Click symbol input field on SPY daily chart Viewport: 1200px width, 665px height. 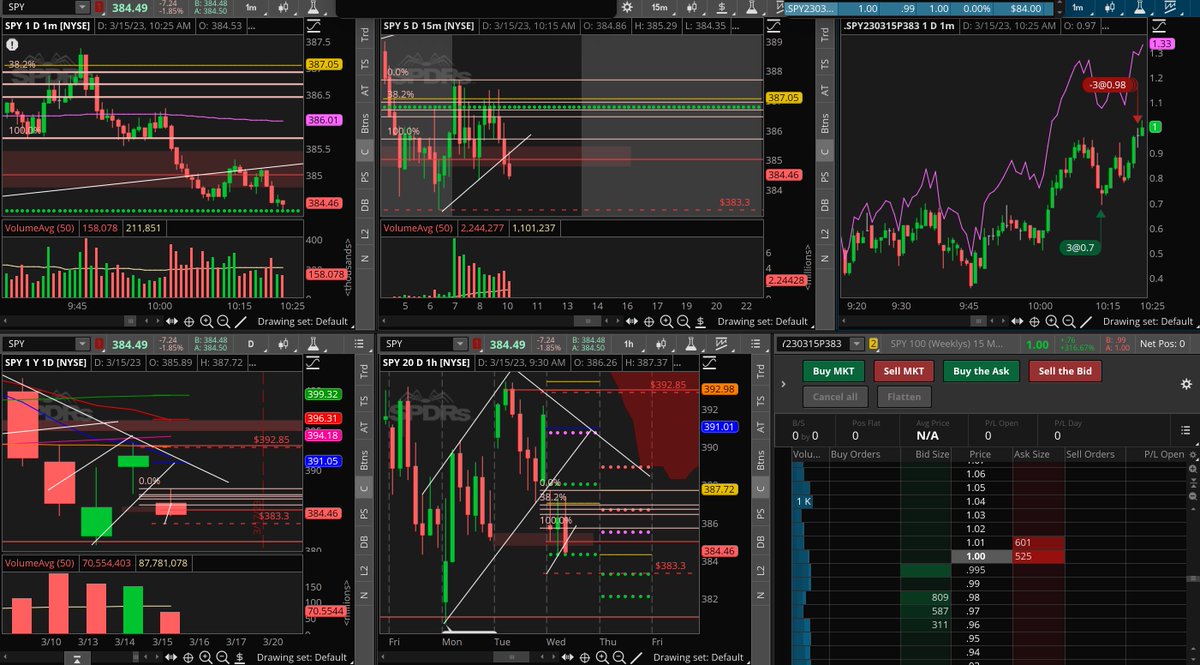[x=40, y=344]
